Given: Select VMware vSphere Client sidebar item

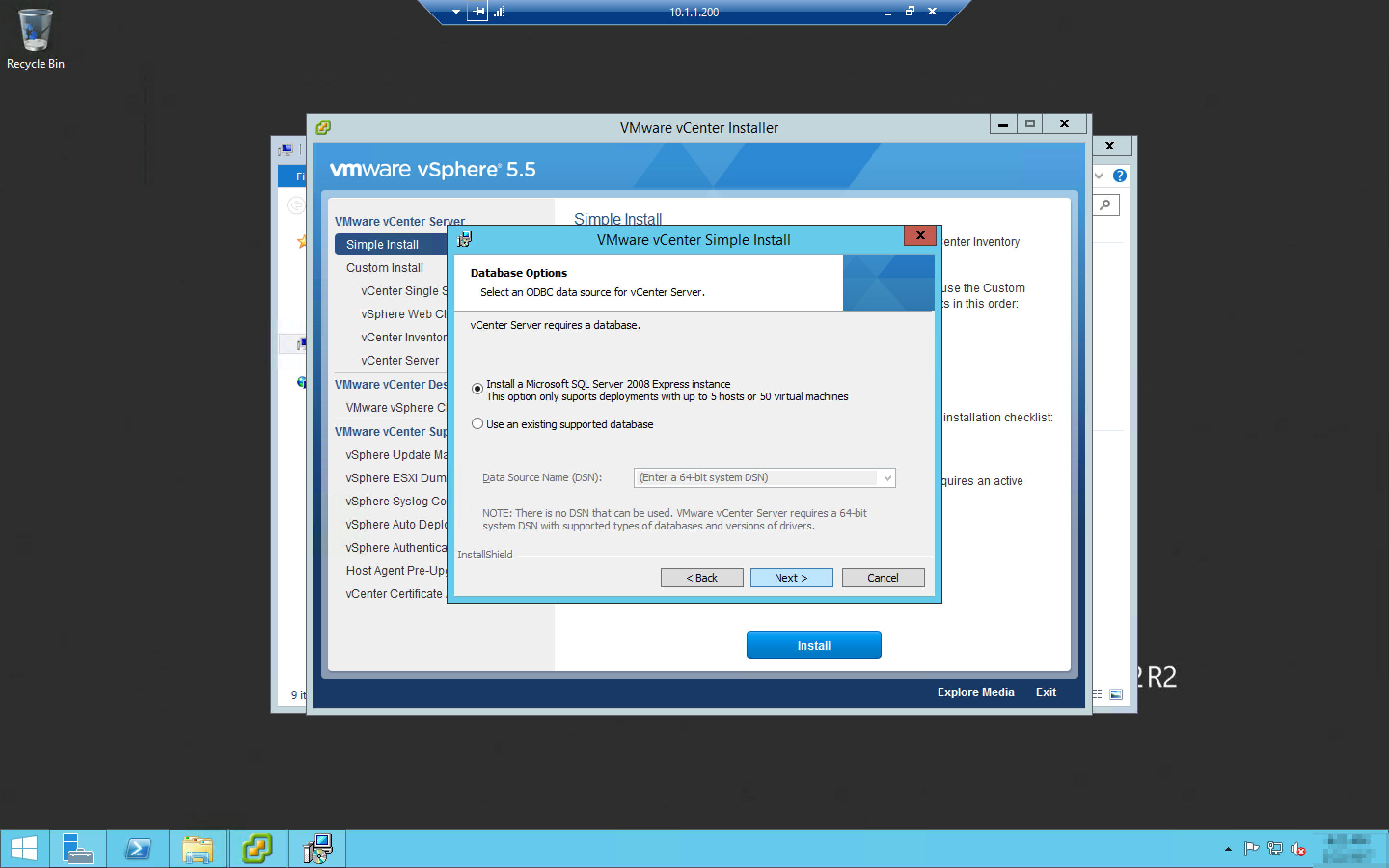Looking at the screenshot, I should 396,407.
